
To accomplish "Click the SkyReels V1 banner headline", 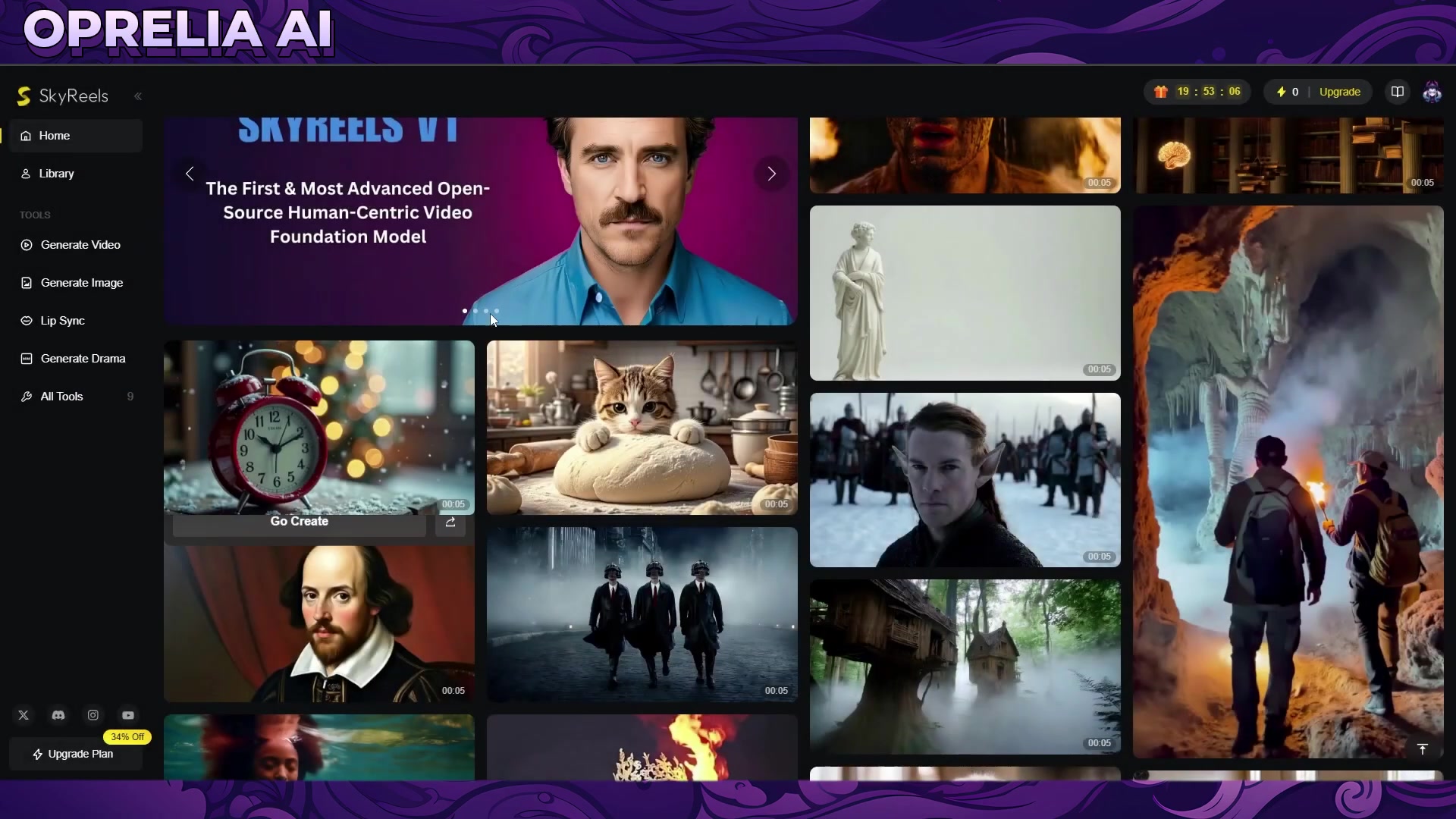I will 348,130.
